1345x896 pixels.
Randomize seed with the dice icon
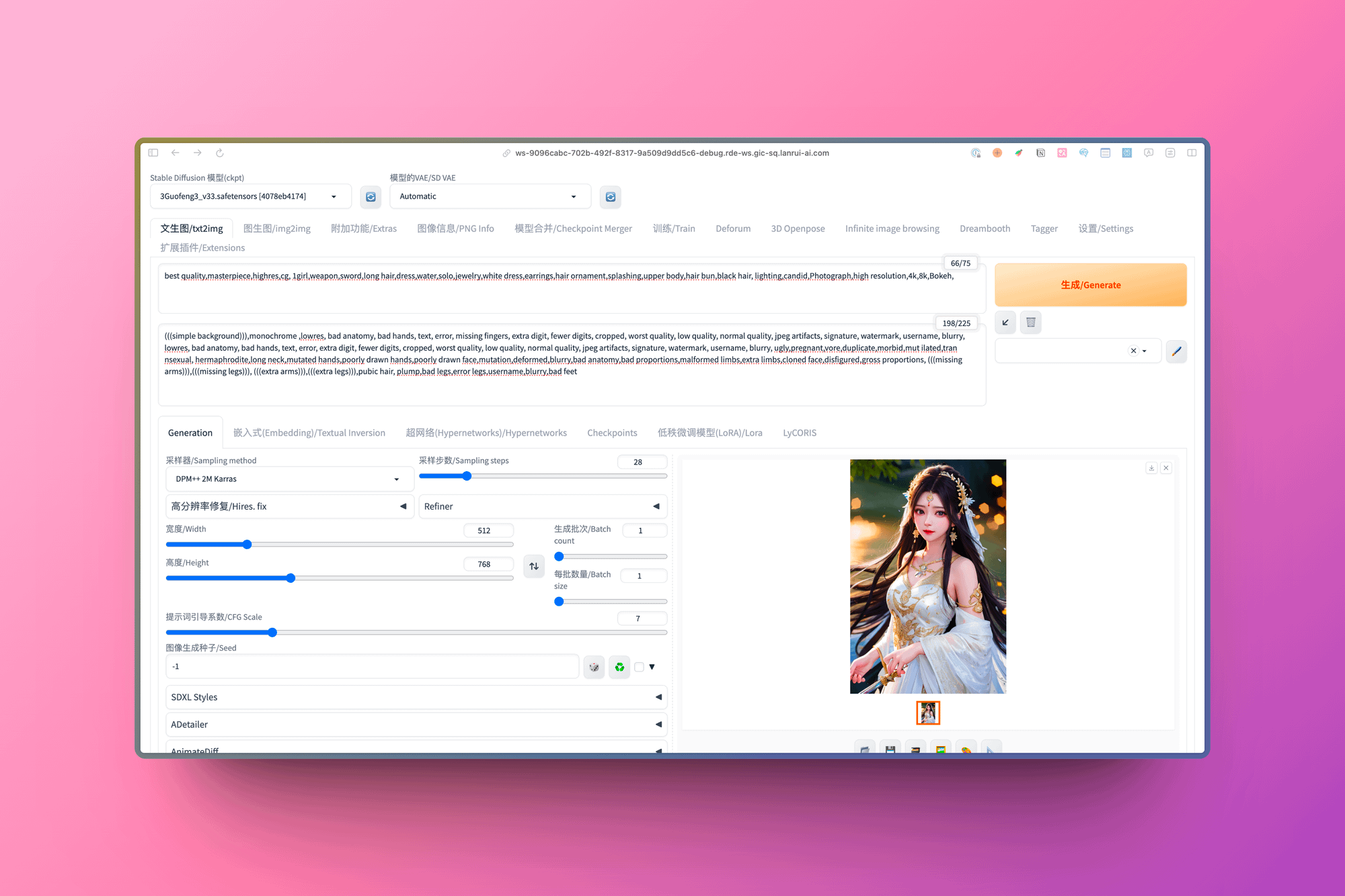[594, 667]
